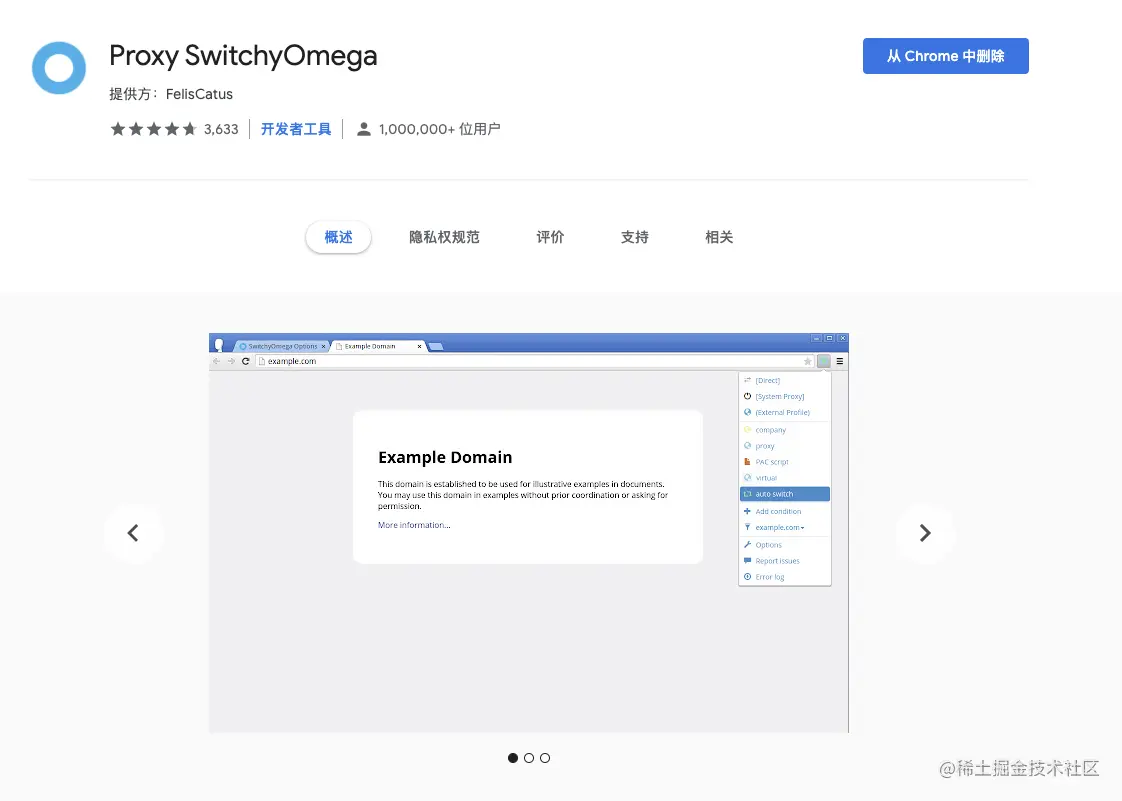Viewport: 1122px width, 801px height.
Task: Open the 开发者工具 category link
Action: 296,129
